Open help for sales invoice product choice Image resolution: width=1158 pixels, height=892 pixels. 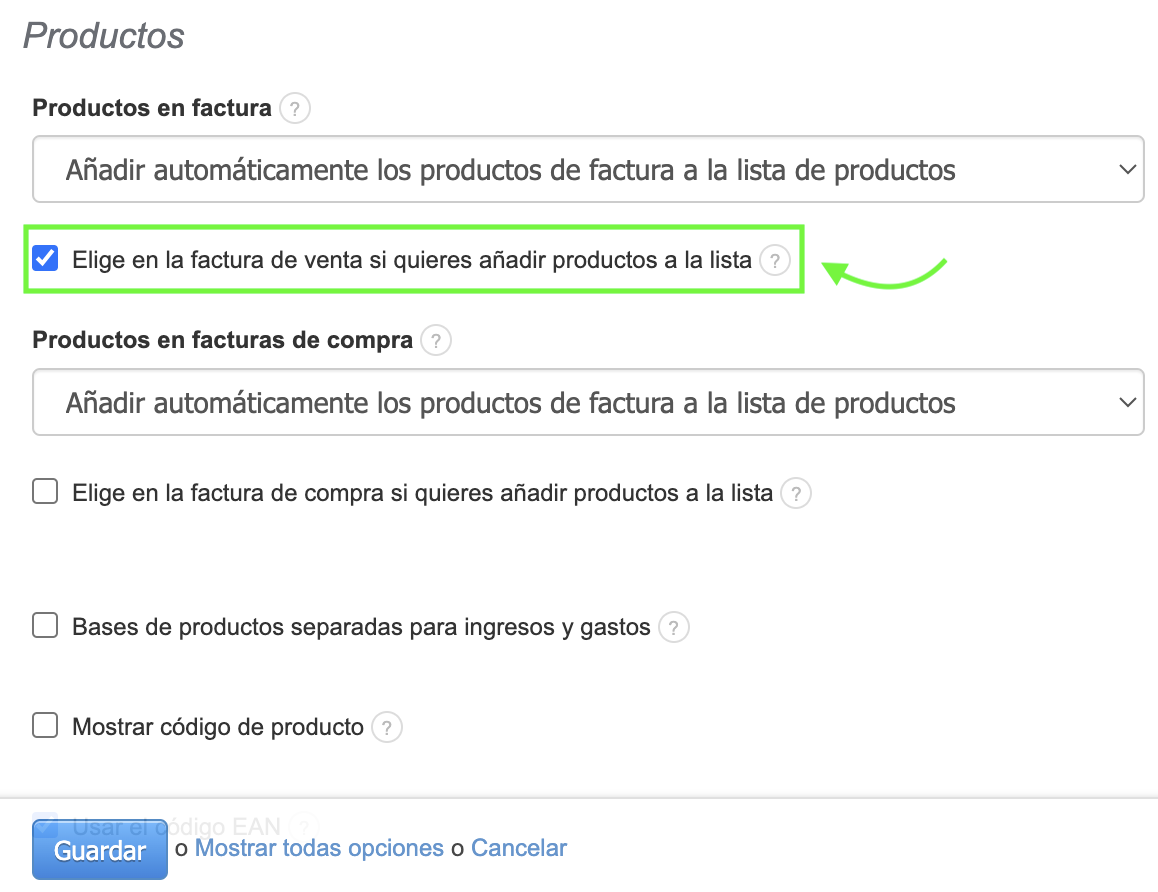[x=775, y=261]
